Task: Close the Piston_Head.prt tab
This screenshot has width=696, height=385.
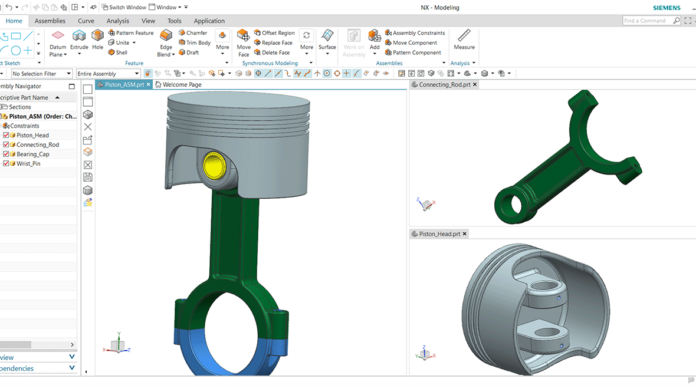Action: 465,234
